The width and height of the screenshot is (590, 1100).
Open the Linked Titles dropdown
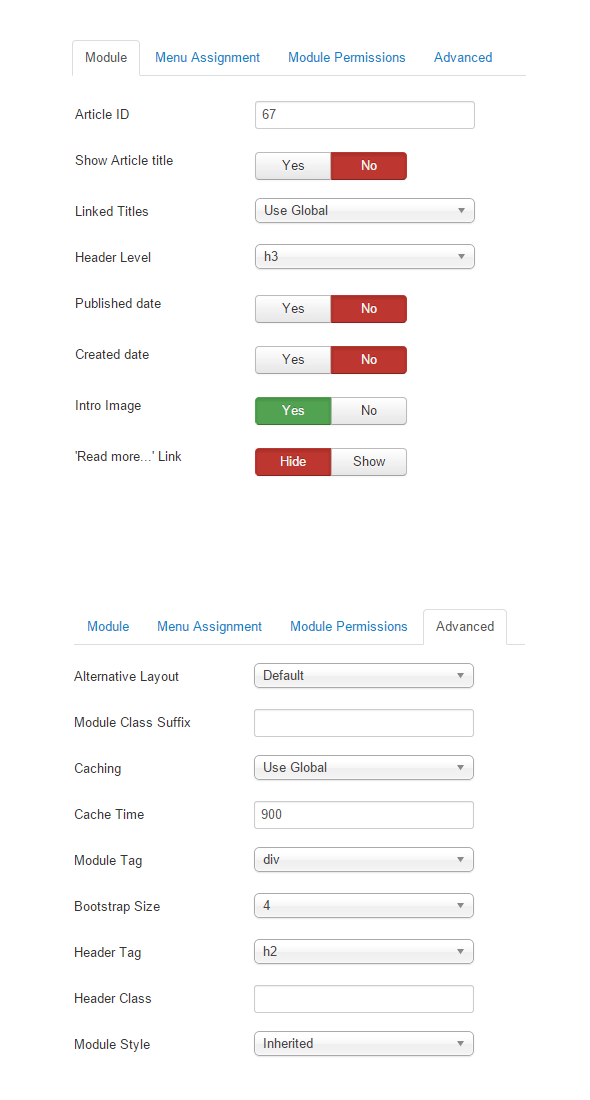365,210
